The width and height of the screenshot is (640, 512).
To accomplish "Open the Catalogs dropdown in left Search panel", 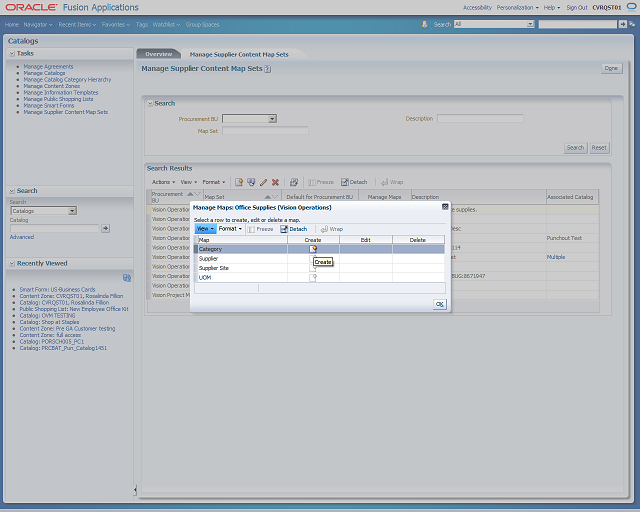I will [72, 211].
